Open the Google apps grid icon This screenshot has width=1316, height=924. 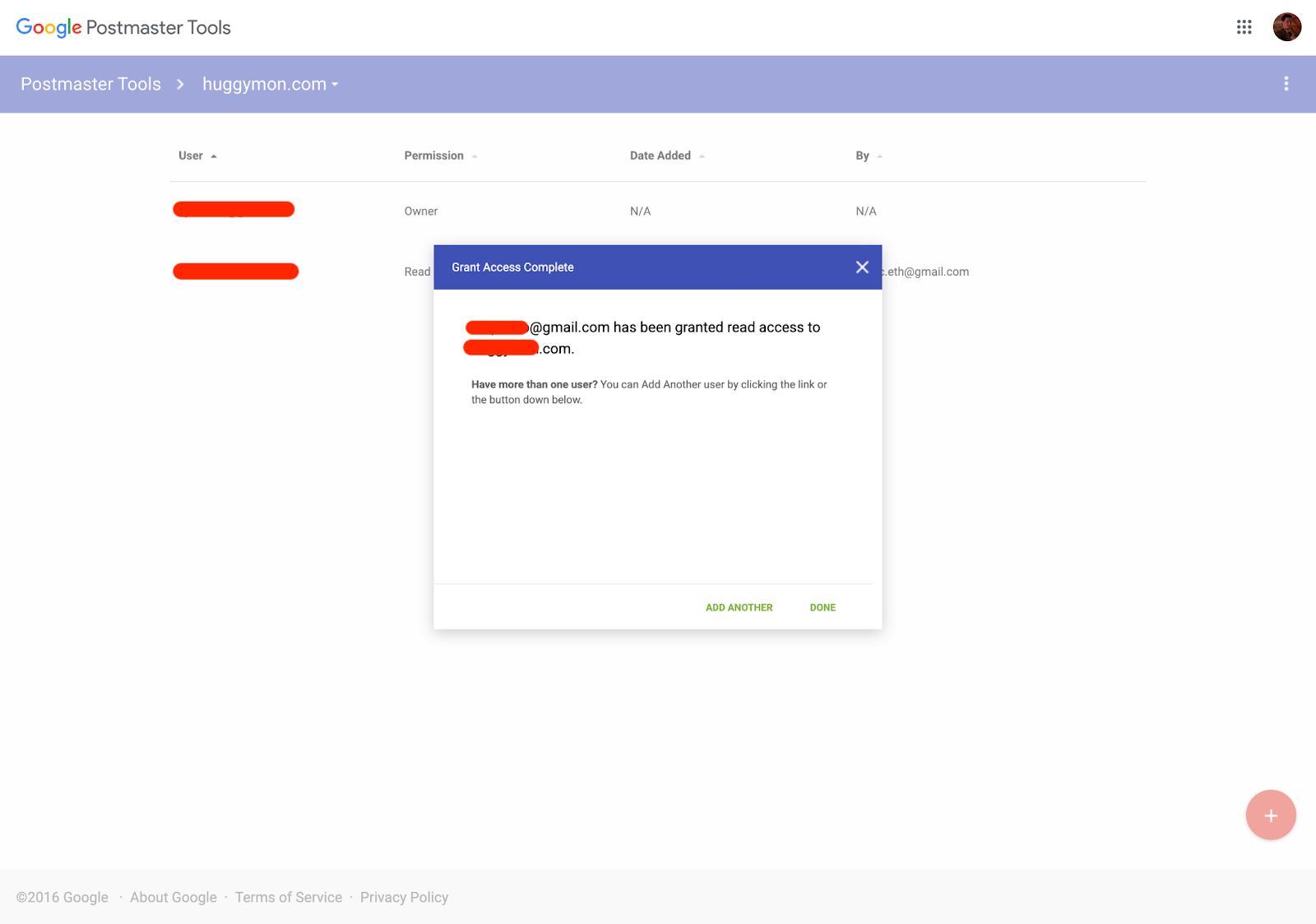coord(1244,27)
